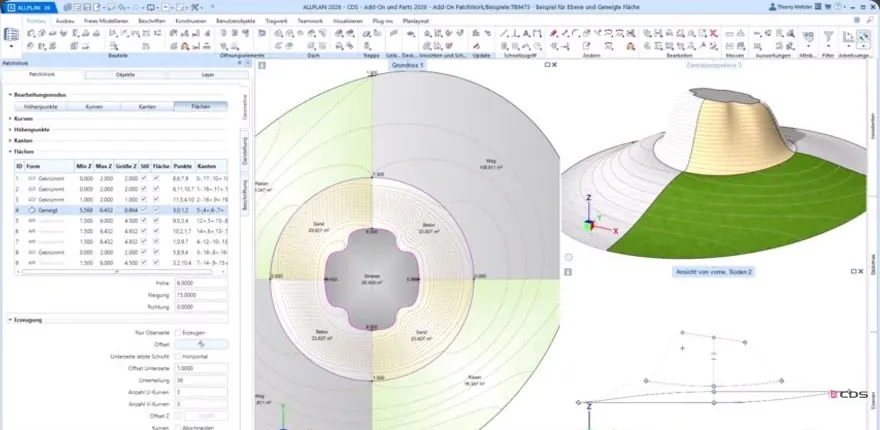
Task: Select the Grundriss 1 viewport title
Action: pos(407,65)
